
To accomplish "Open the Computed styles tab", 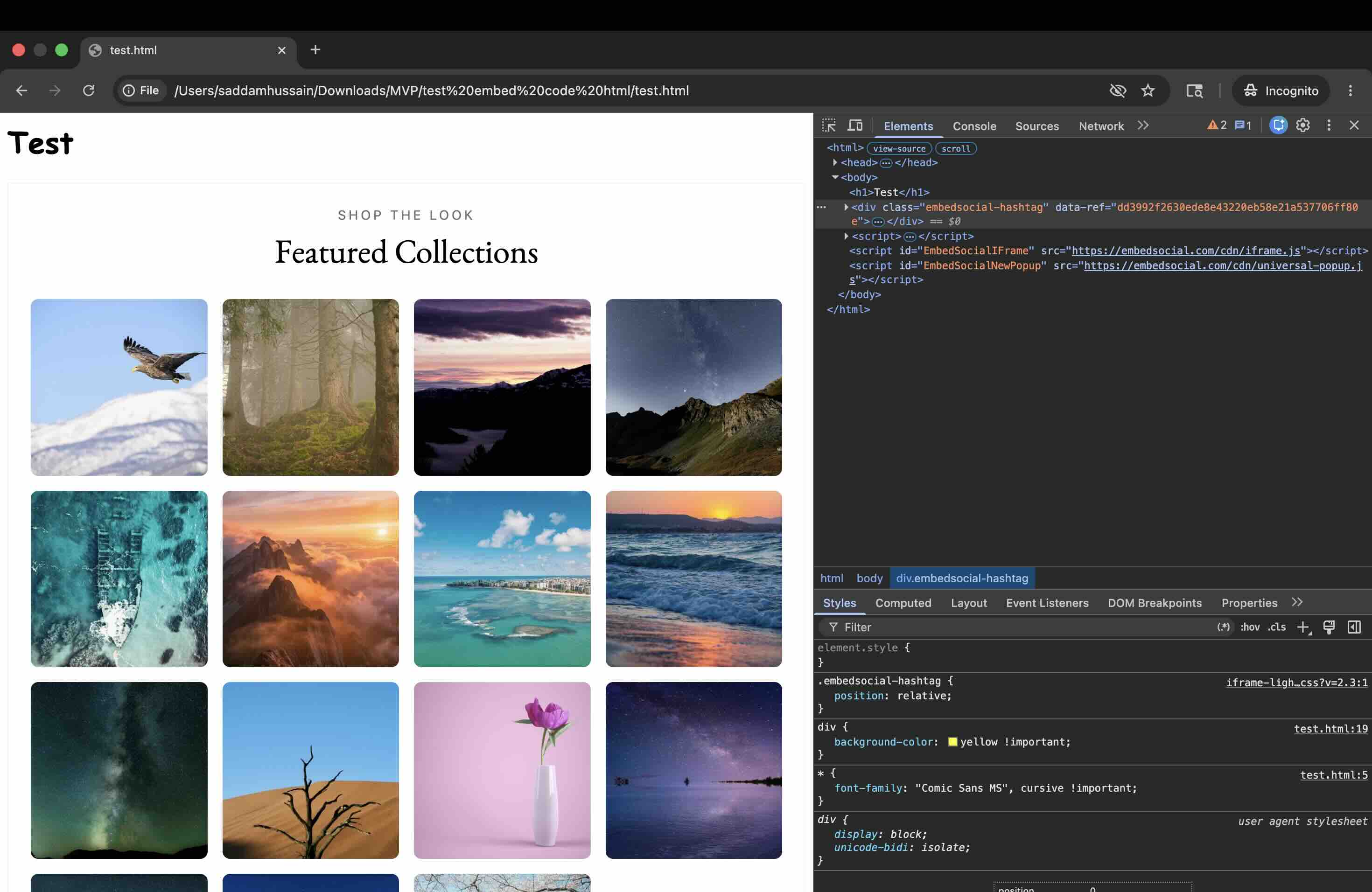I will [x=903, y=603].
